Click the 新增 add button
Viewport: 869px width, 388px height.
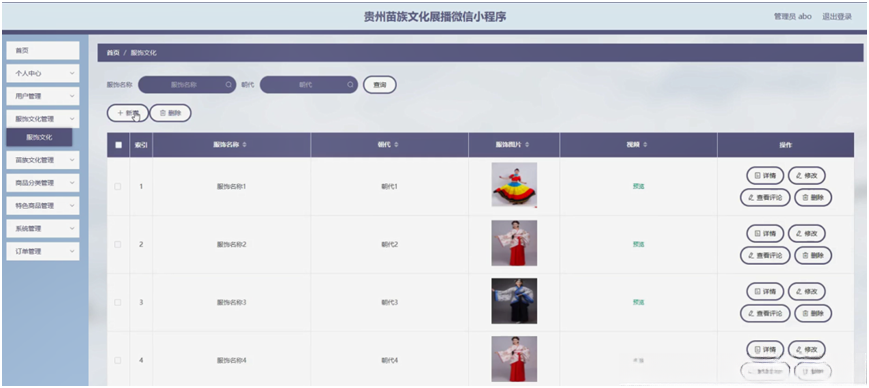pyautogui.click(x=127, y=113)
